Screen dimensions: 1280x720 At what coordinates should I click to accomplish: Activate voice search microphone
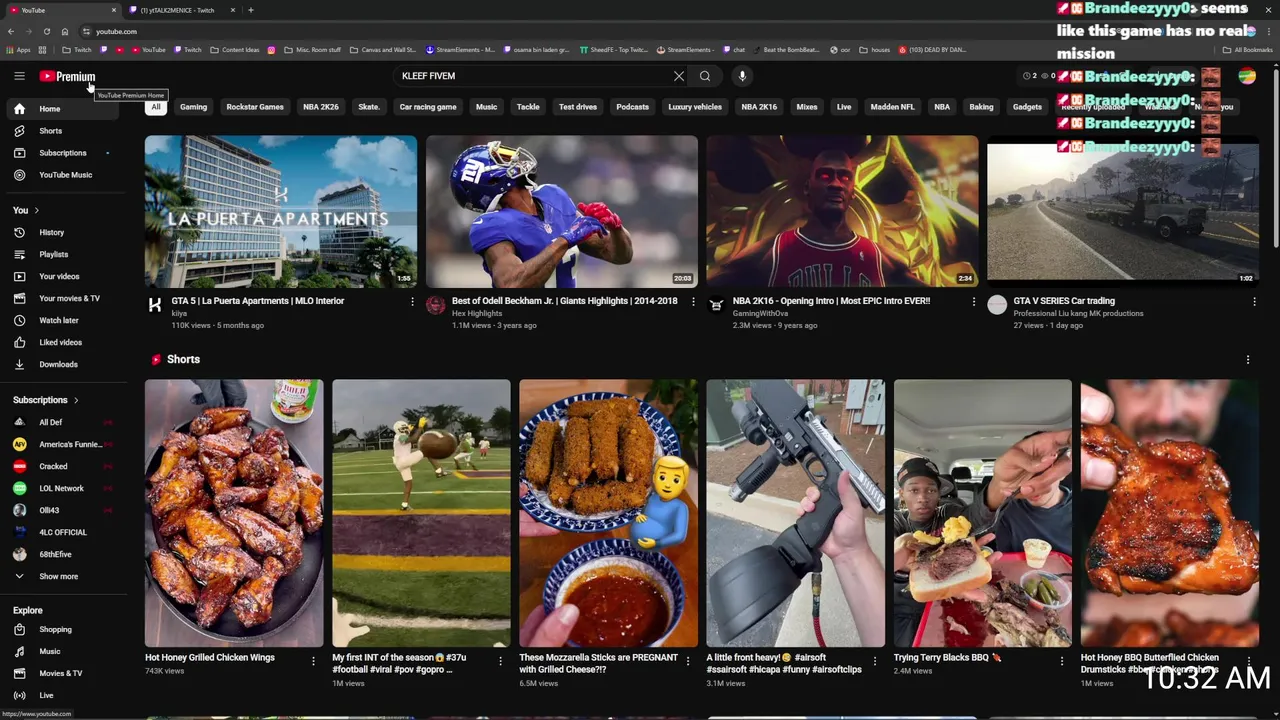tap(742, 76)
